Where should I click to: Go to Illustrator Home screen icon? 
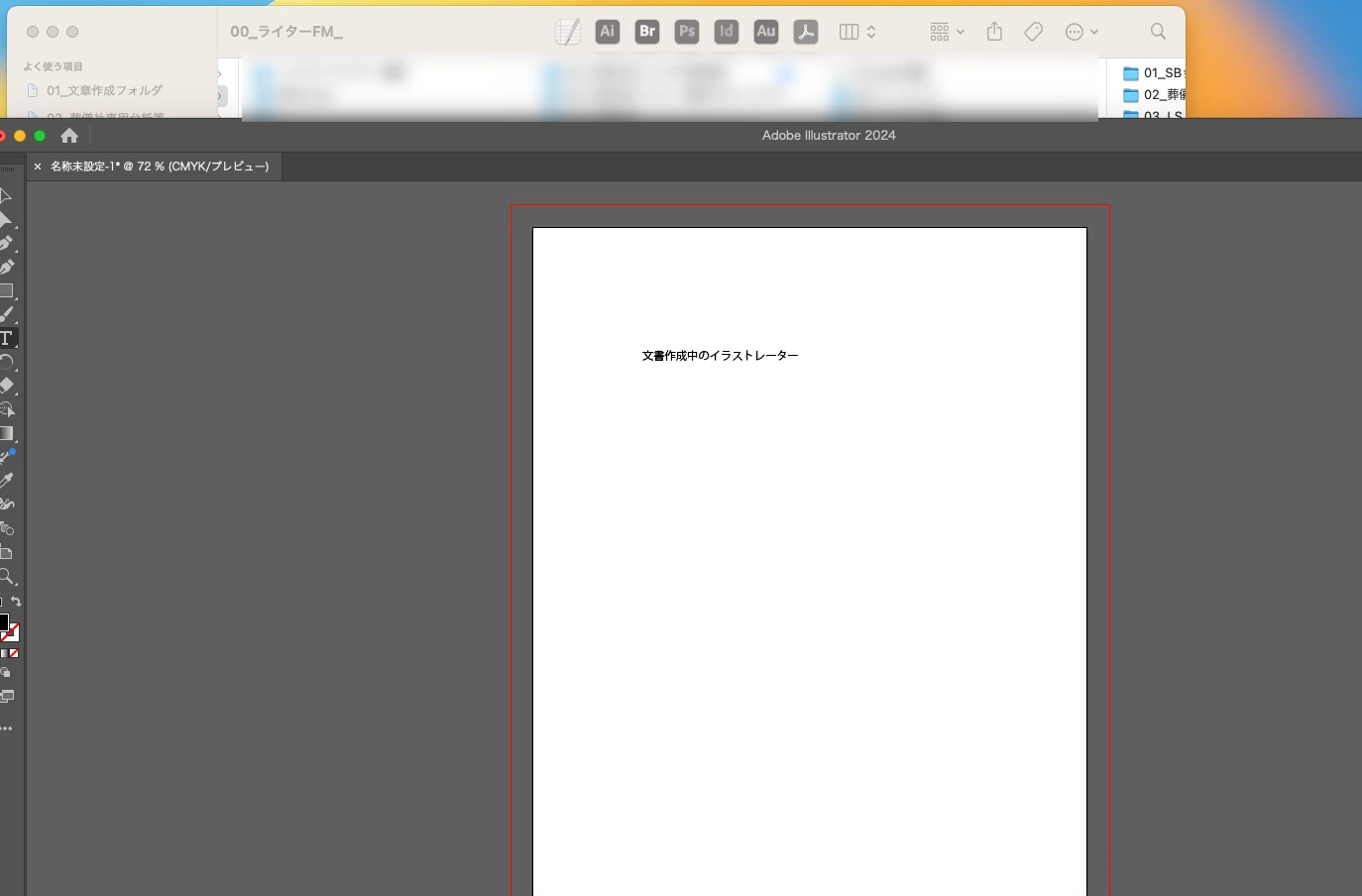(69, 136)
